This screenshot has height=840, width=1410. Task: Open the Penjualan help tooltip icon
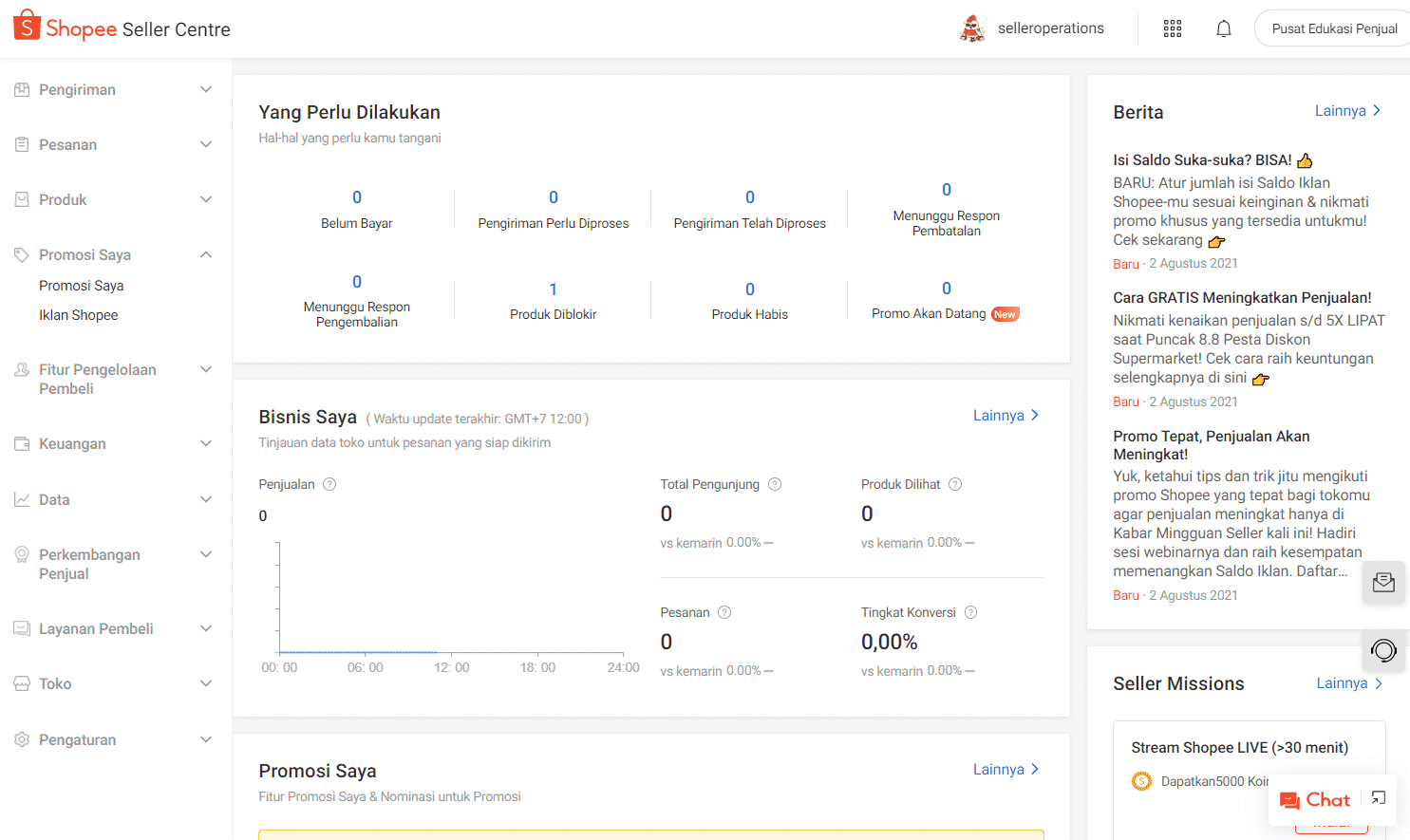click(329, 484)
